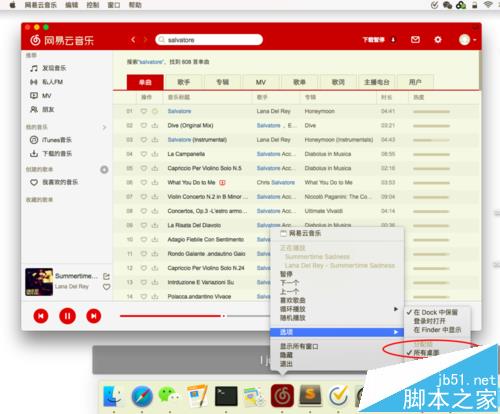Screen dimensions: 500x414
Task: Skip to the previous track in the player
Action: point(41,316)
